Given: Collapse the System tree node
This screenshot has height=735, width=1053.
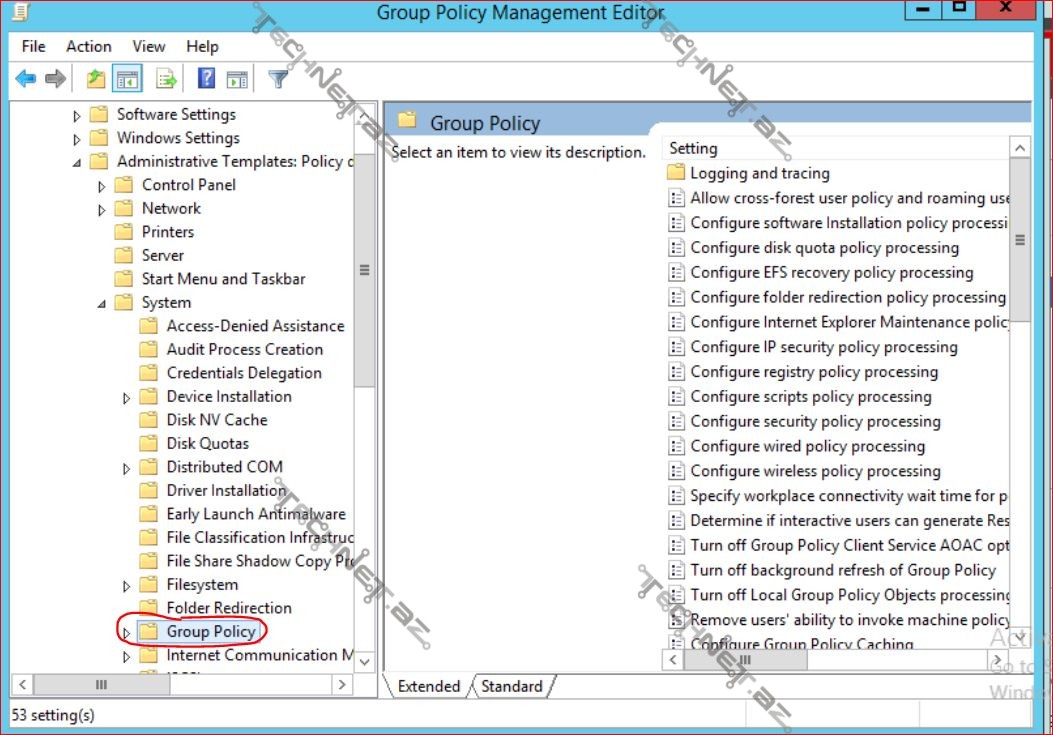Looking at the screenshot, I should point(101,303).
